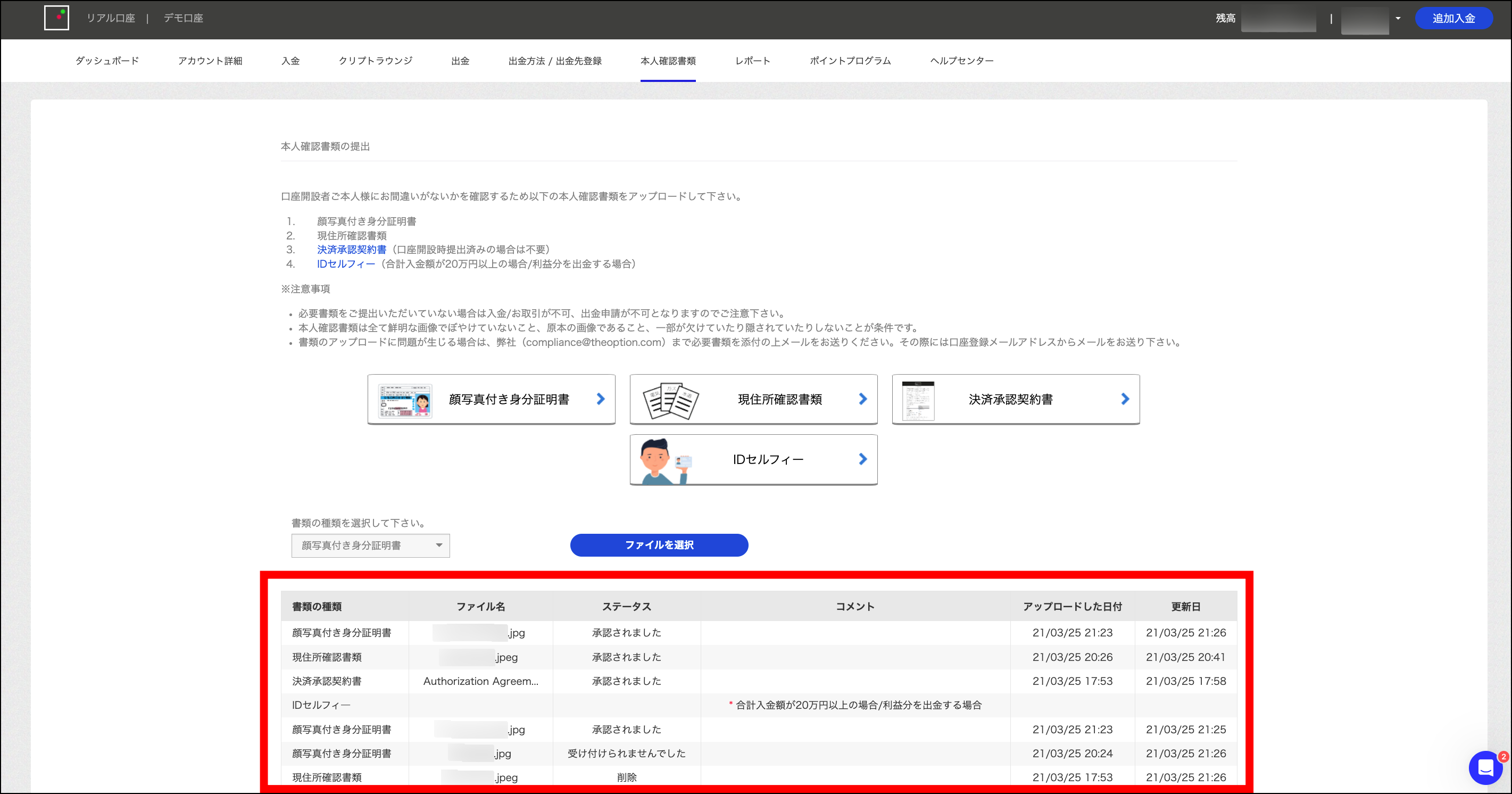Click the site logo icon in the header
Viewport: 1512px width, 794px height.
(x=56, y=18)
